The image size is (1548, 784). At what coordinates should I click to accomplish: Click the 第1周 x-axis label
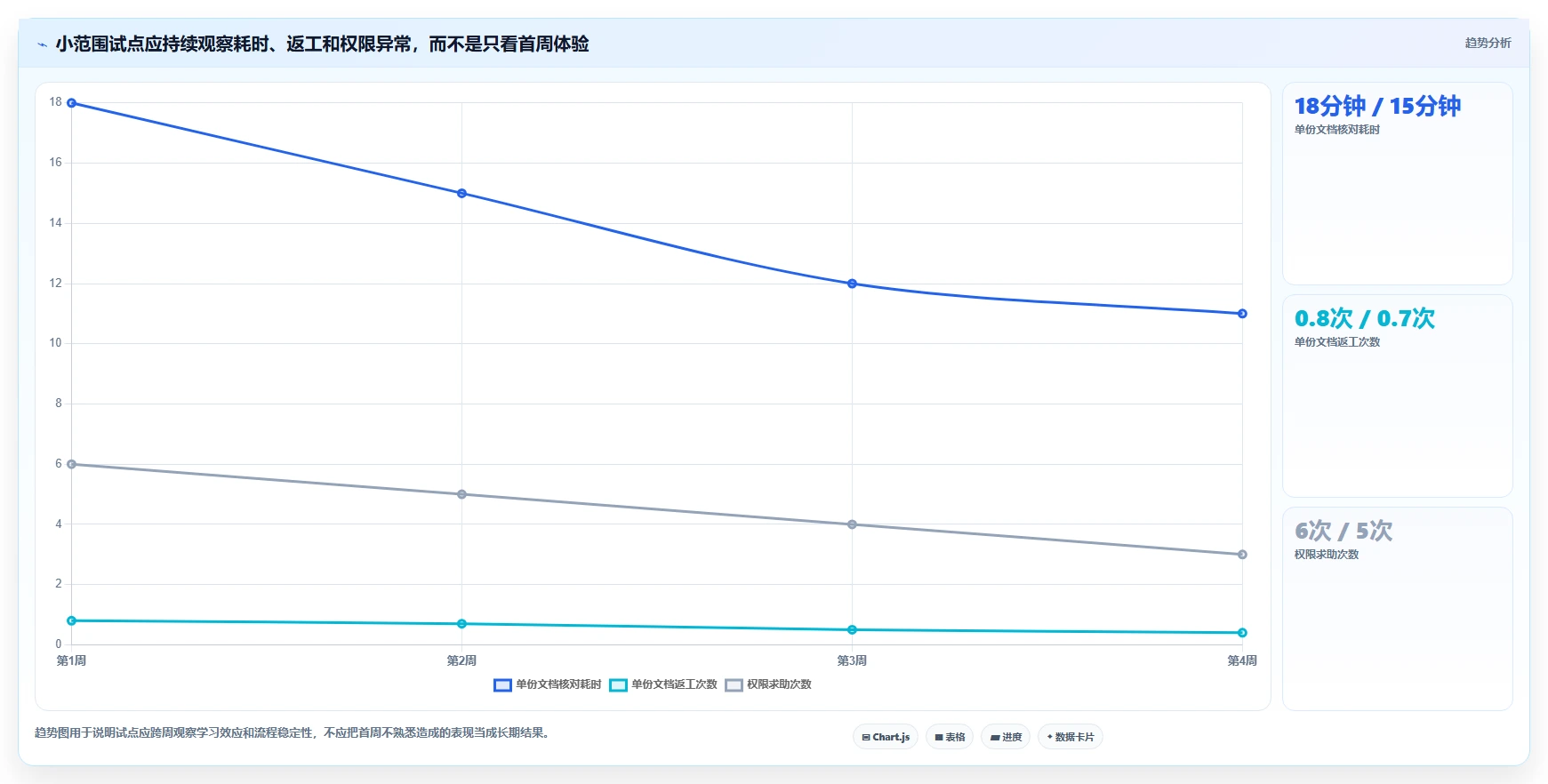71,660
